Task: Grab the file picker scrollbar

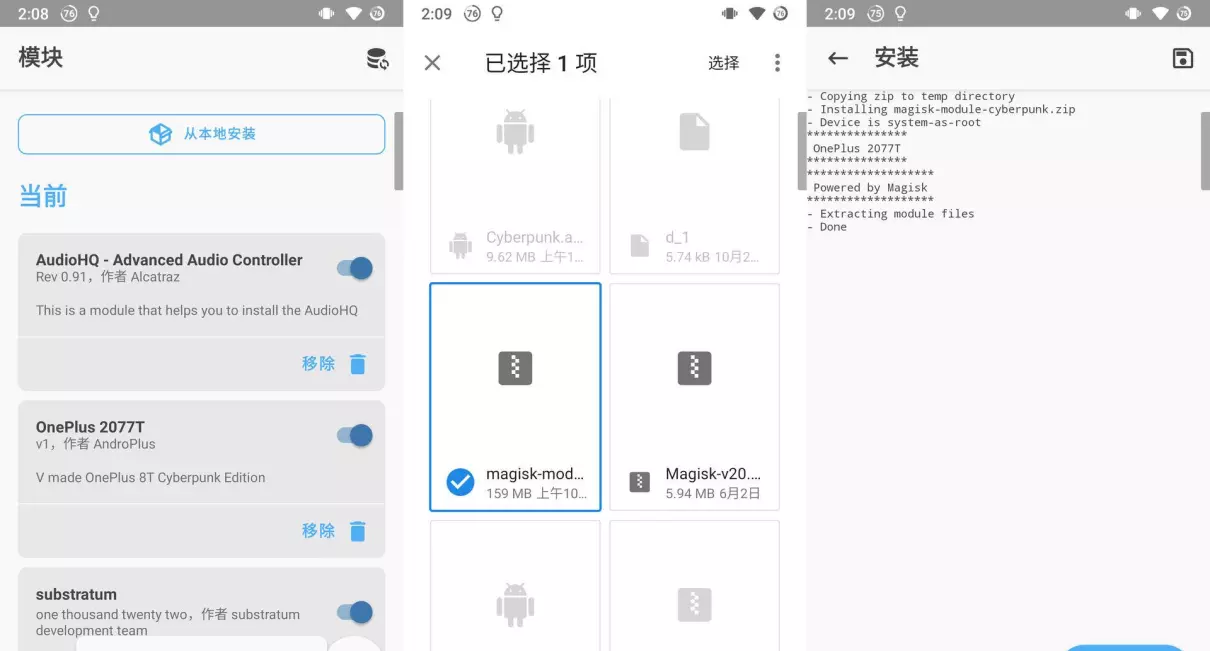Action: click(802, 150)
